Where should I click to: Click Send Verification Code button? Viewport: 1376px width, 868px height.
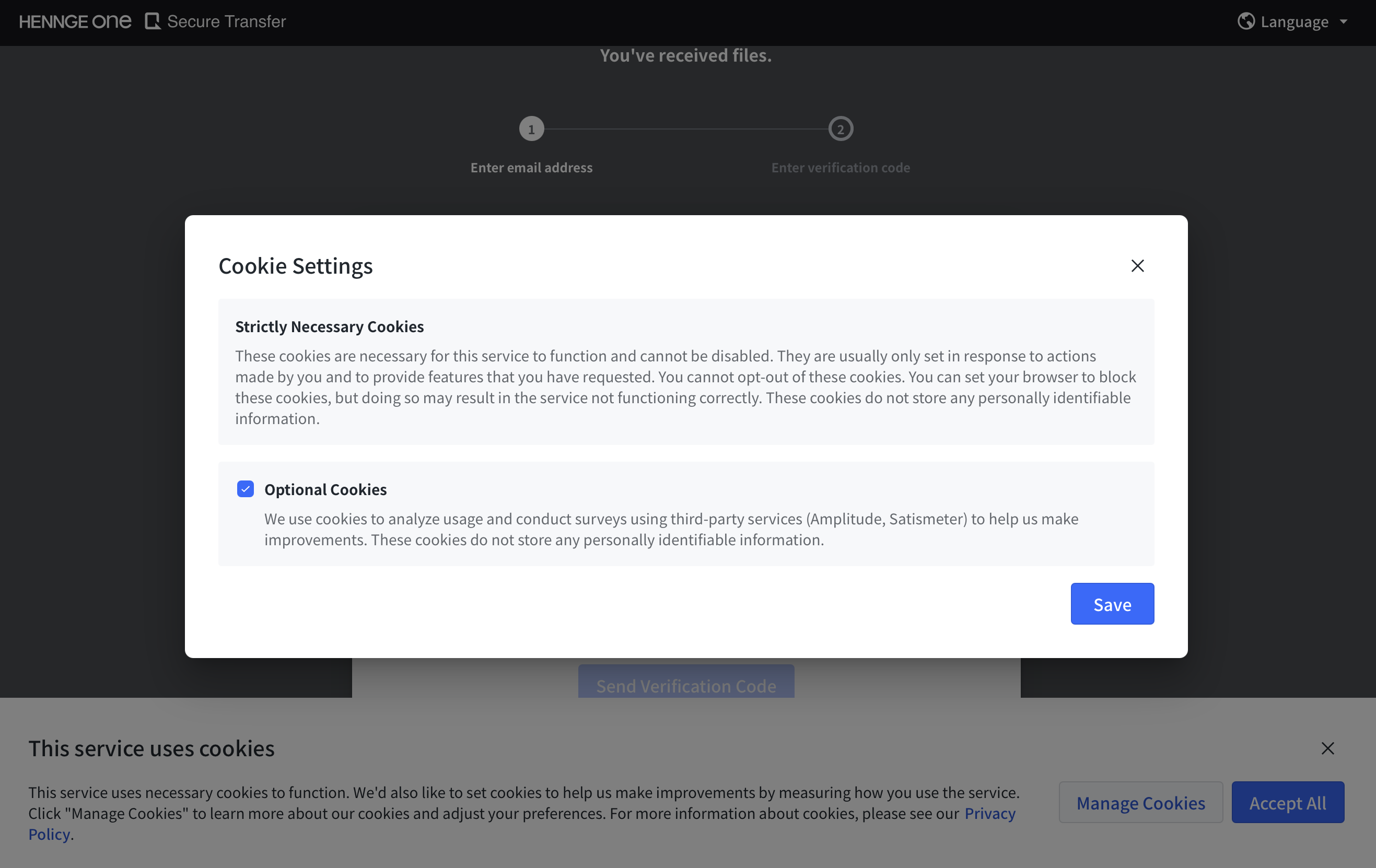point(686,681)
